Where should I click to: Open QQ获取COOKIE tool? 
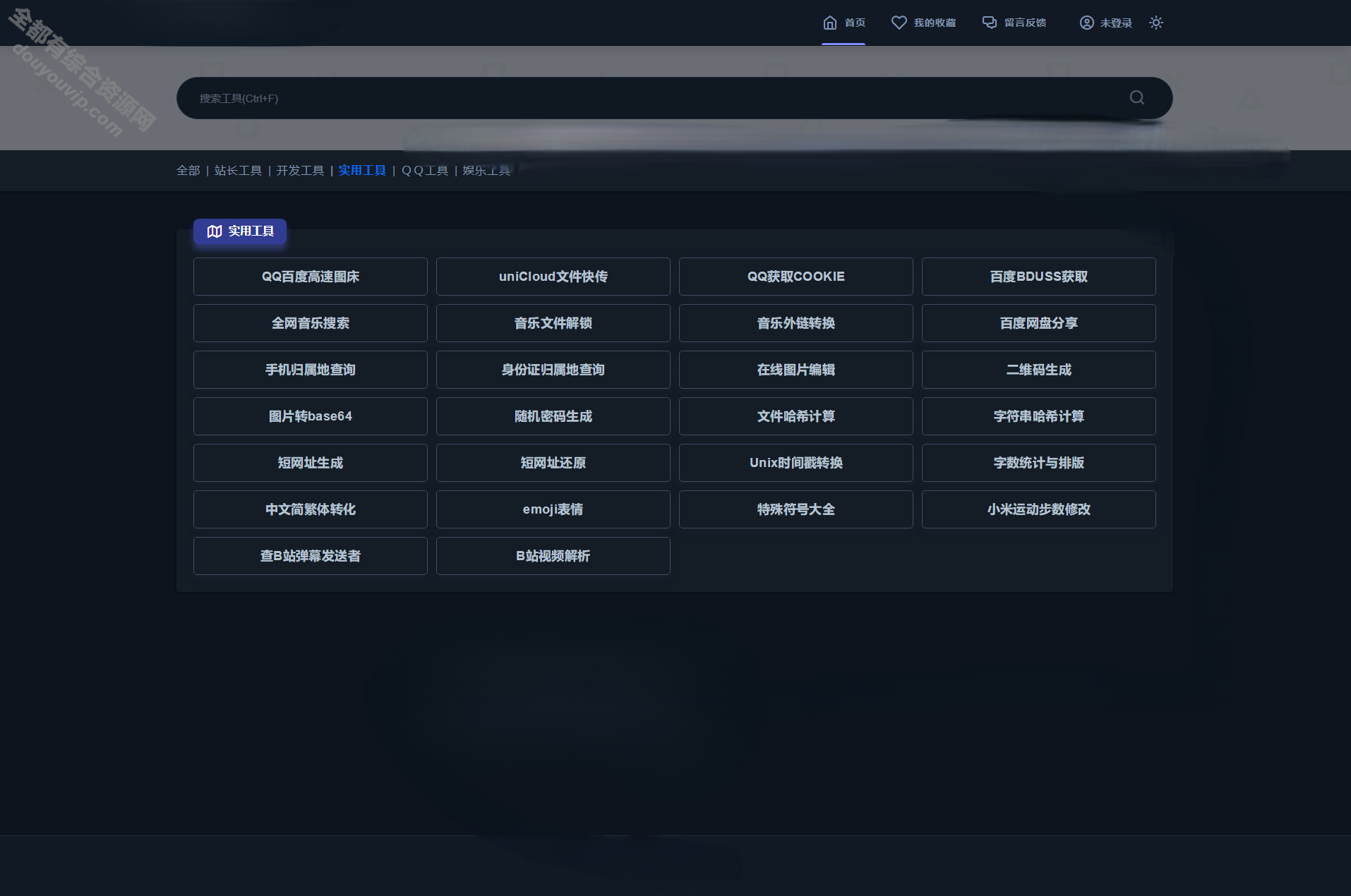pyautogui.click(x=796, y=277)
